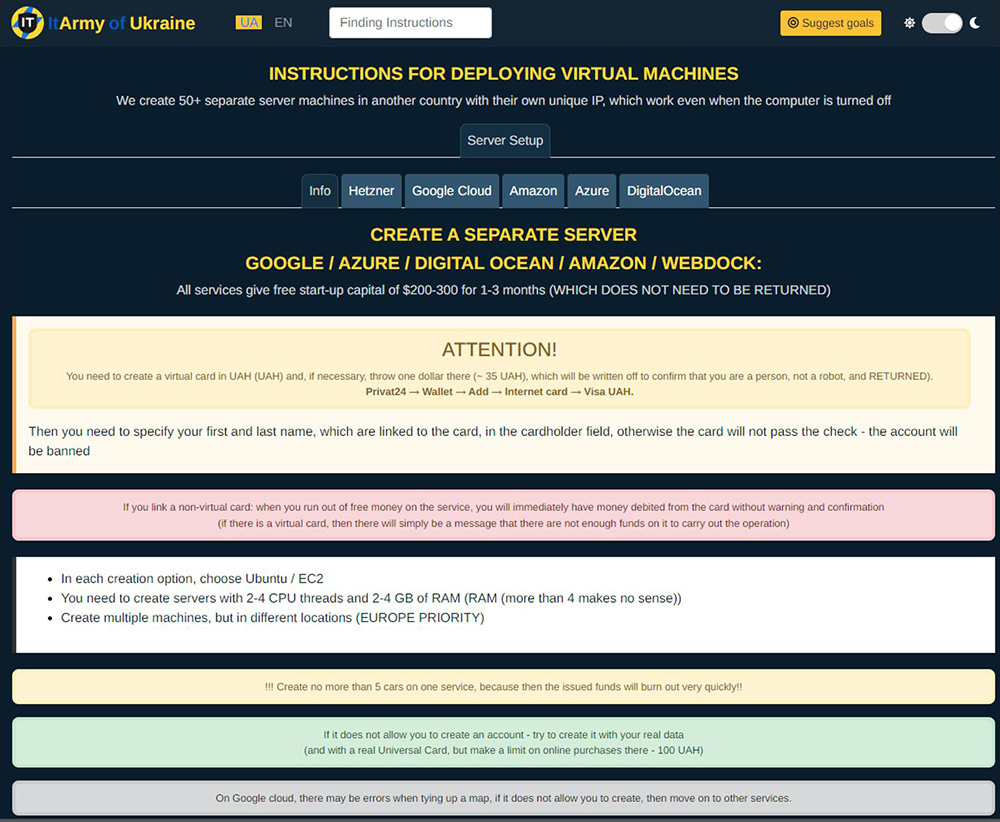Open the Suggest goals button
1000x822 pixels.
830,23
